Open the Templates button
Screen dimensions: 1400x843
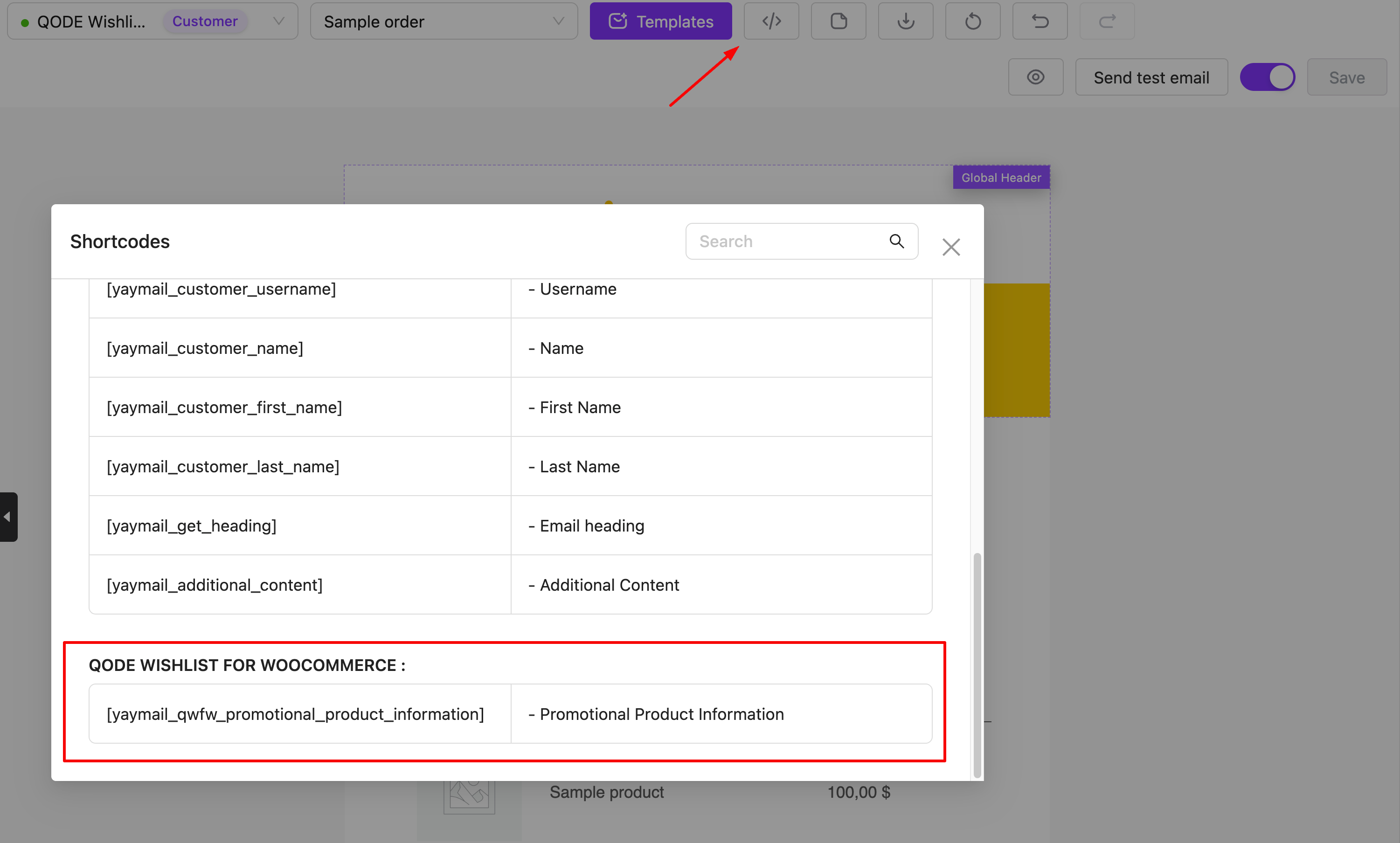[x=660, y=21]
